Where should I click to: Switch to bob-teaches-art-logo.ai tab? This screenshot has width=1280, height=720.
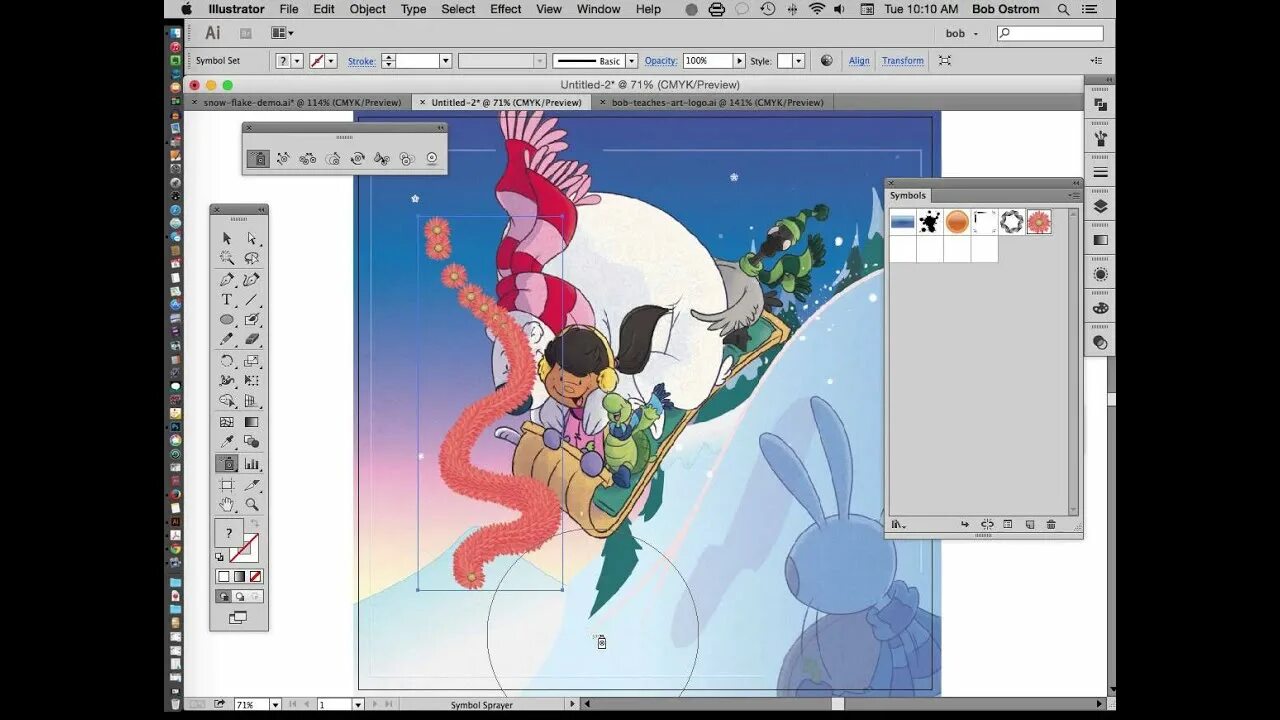pos(717,102)
